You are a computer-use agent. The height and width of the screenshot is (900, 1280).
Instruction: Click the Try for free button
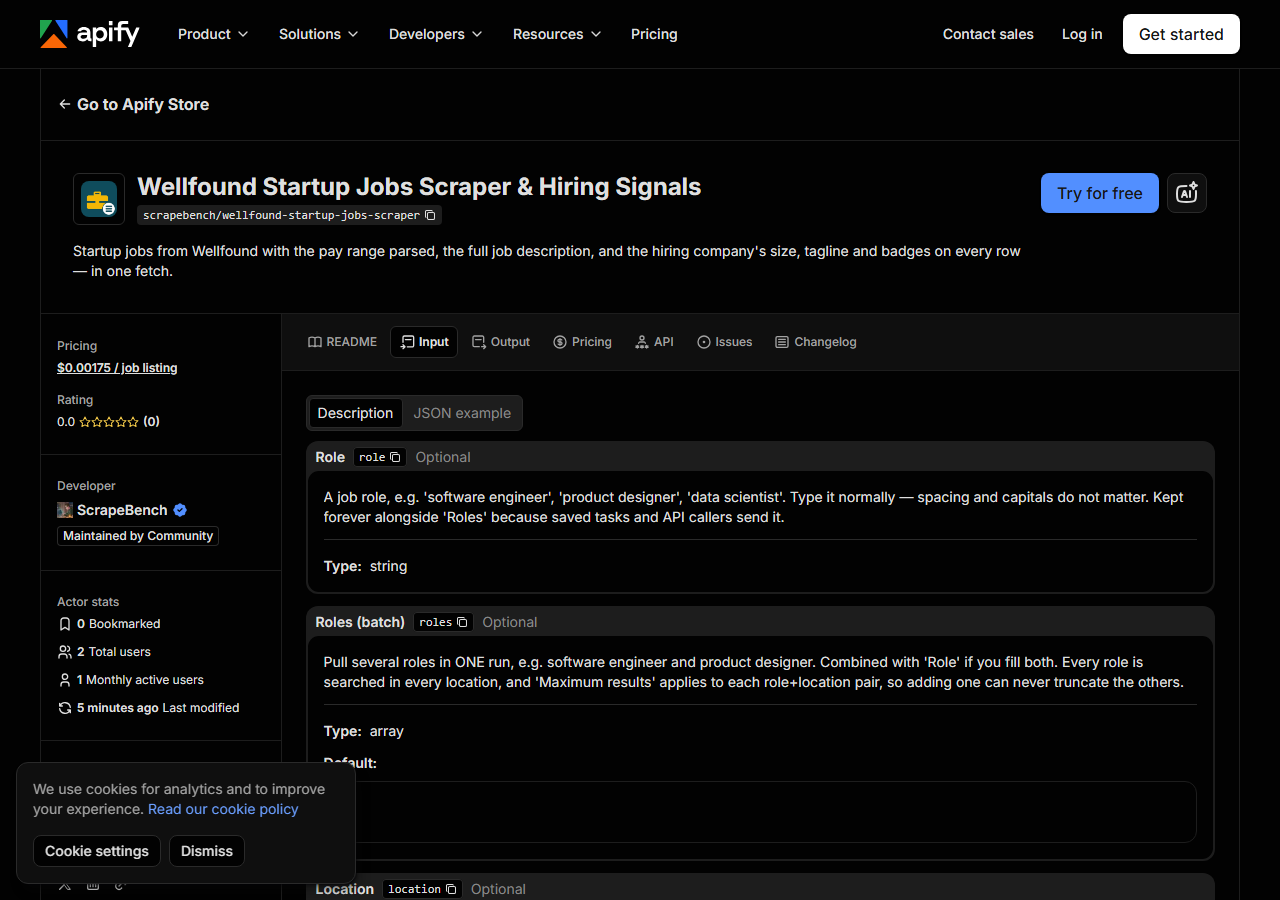[x=1100, y=193]
